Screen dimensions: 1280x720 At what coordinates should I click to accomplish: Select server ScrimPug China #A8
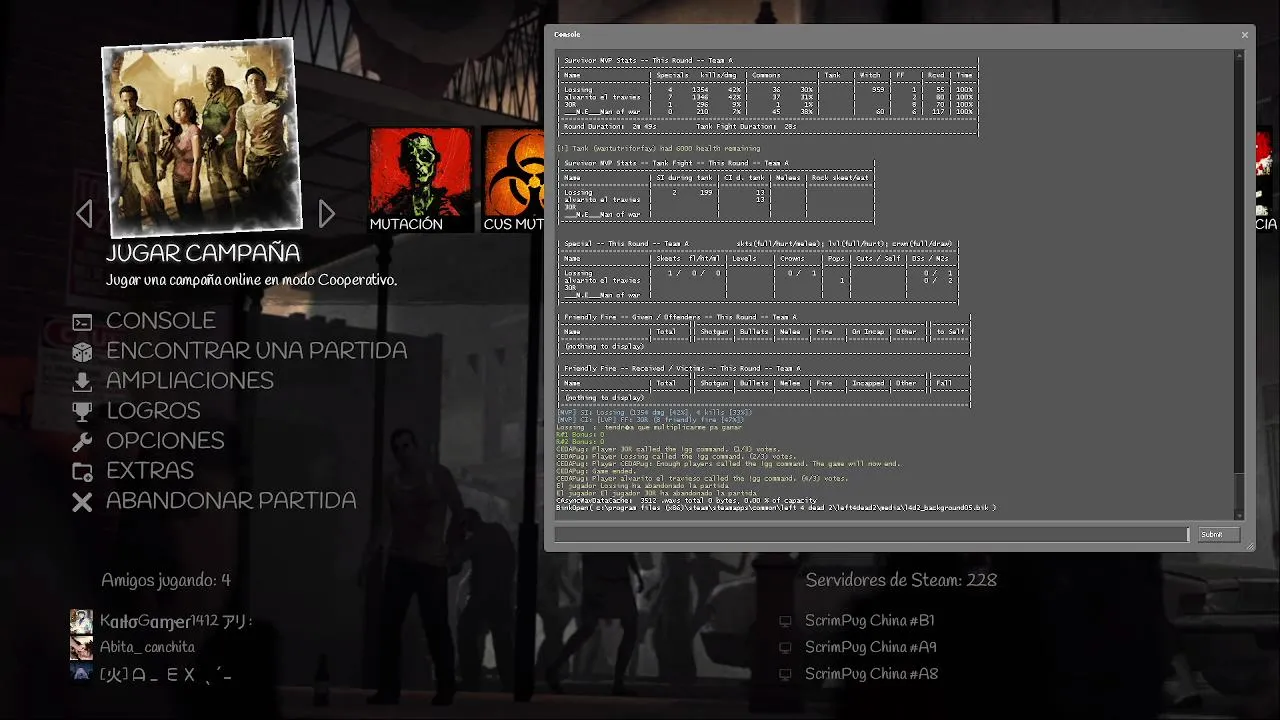pyautogui.click(x=871, y=675)
